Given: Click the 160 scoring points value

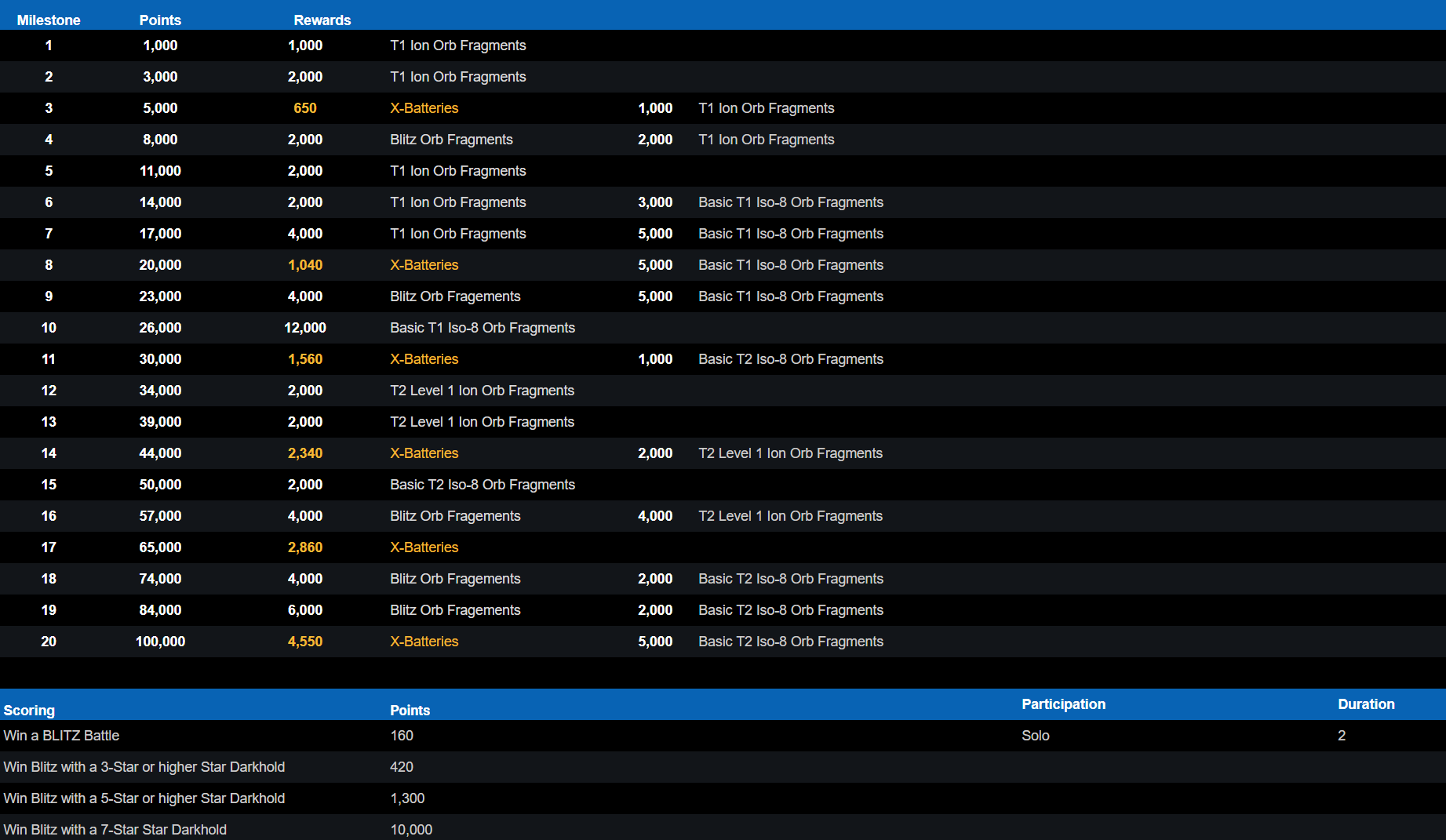Looking at the screenshot, I should (402, 736).
